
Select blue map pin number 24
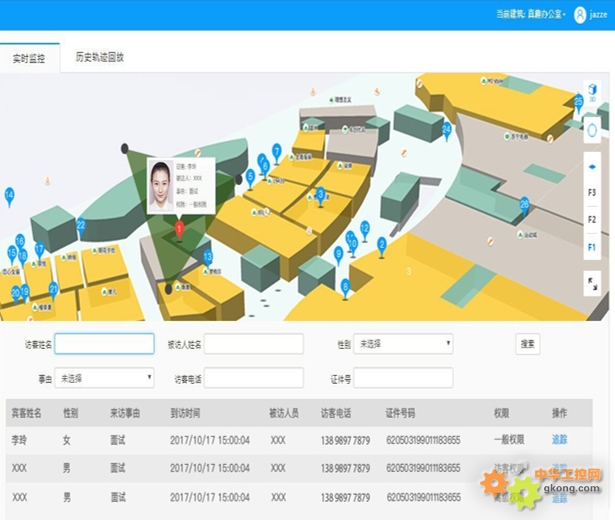(x=446, y=129)
